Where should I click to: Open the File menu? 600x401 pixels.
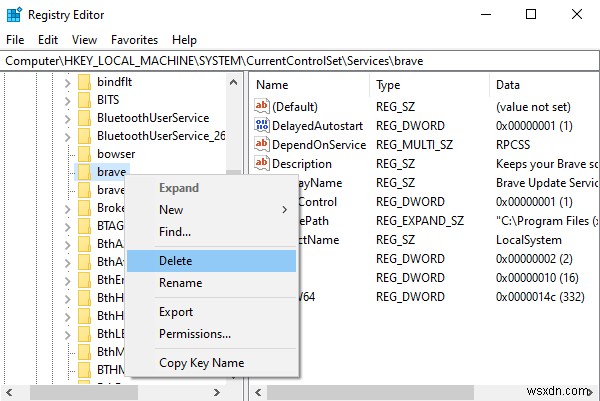tap(15, 40)
